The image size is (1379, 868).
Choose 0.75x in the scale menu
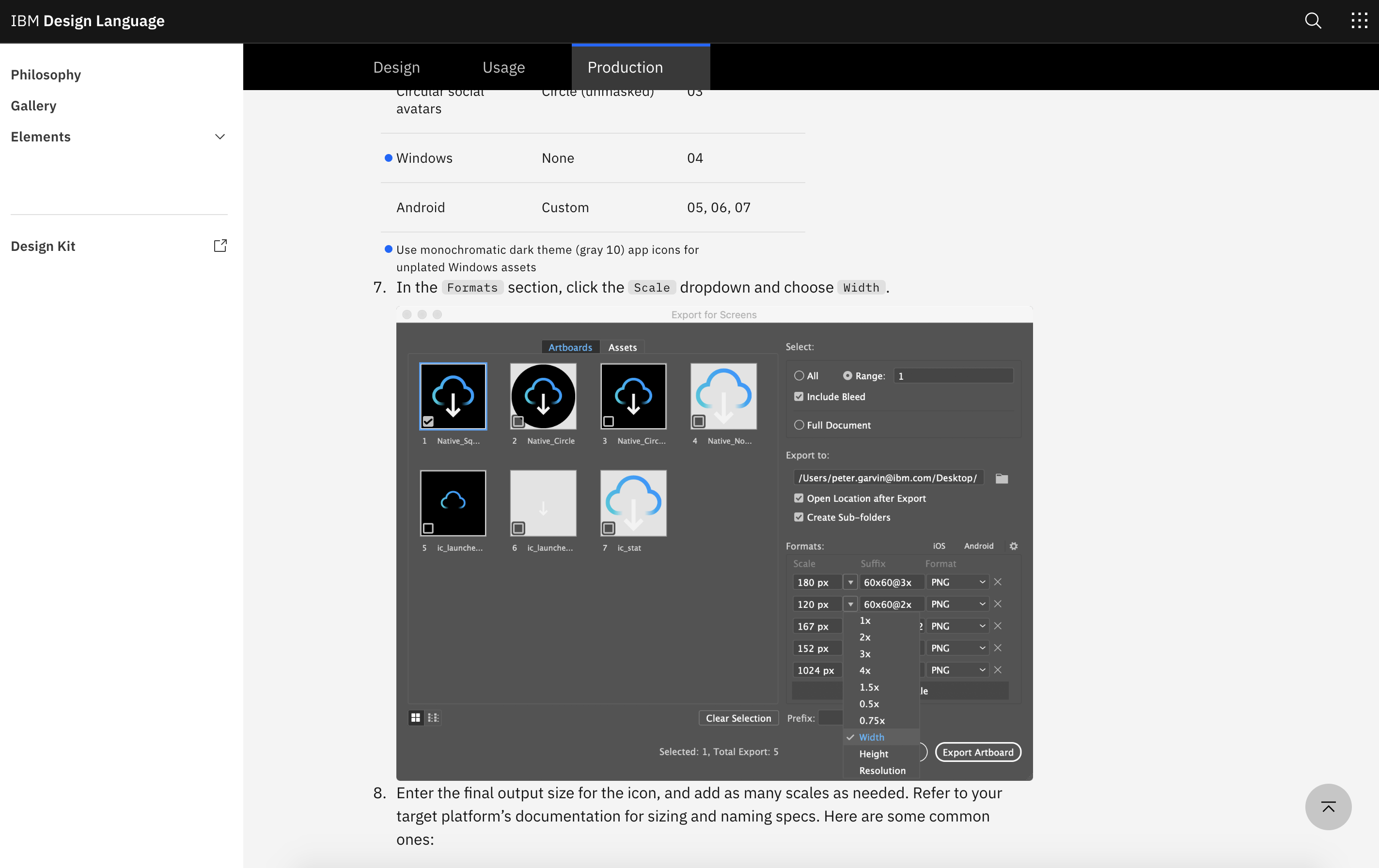881,720
